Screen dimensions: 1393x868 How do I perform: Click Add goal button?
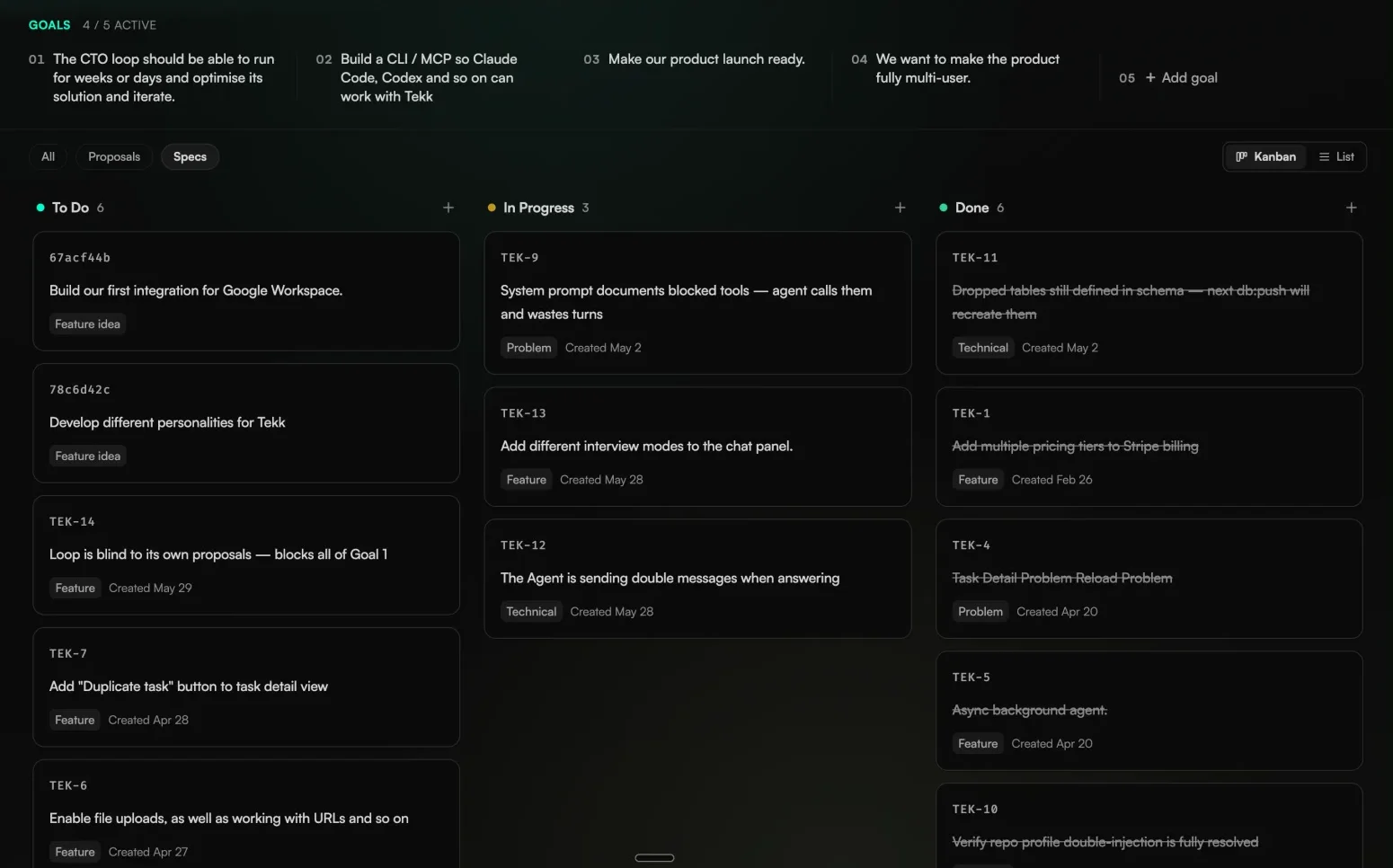tap(1181, 78)
